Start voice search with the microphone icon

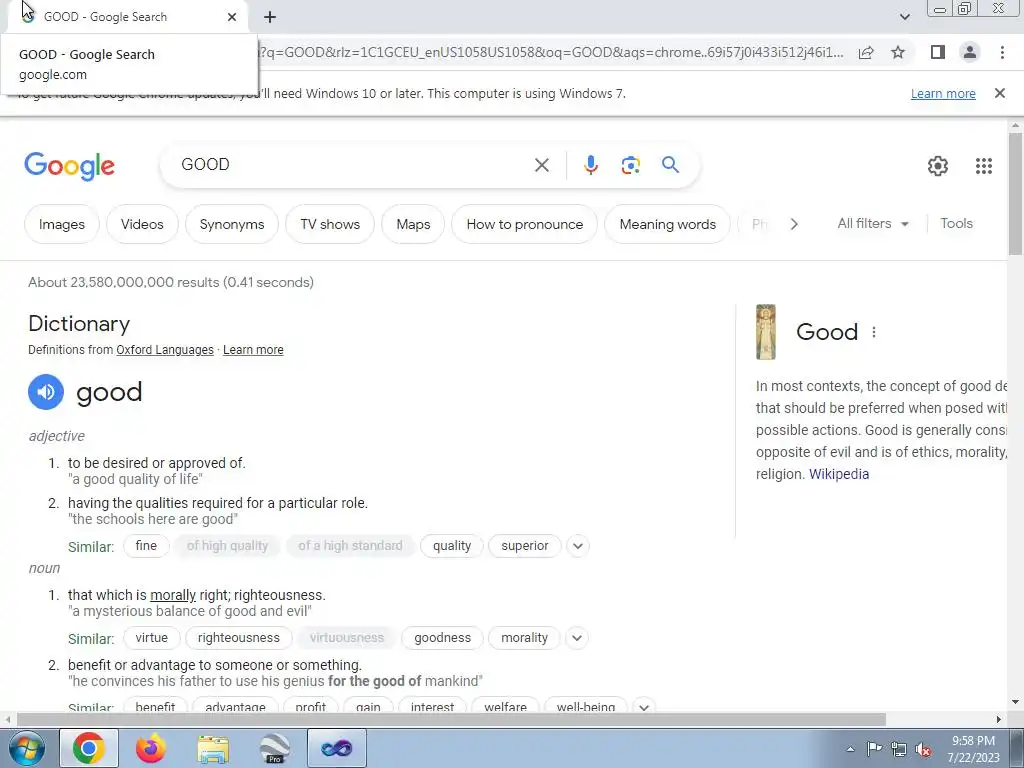[590, 165]
